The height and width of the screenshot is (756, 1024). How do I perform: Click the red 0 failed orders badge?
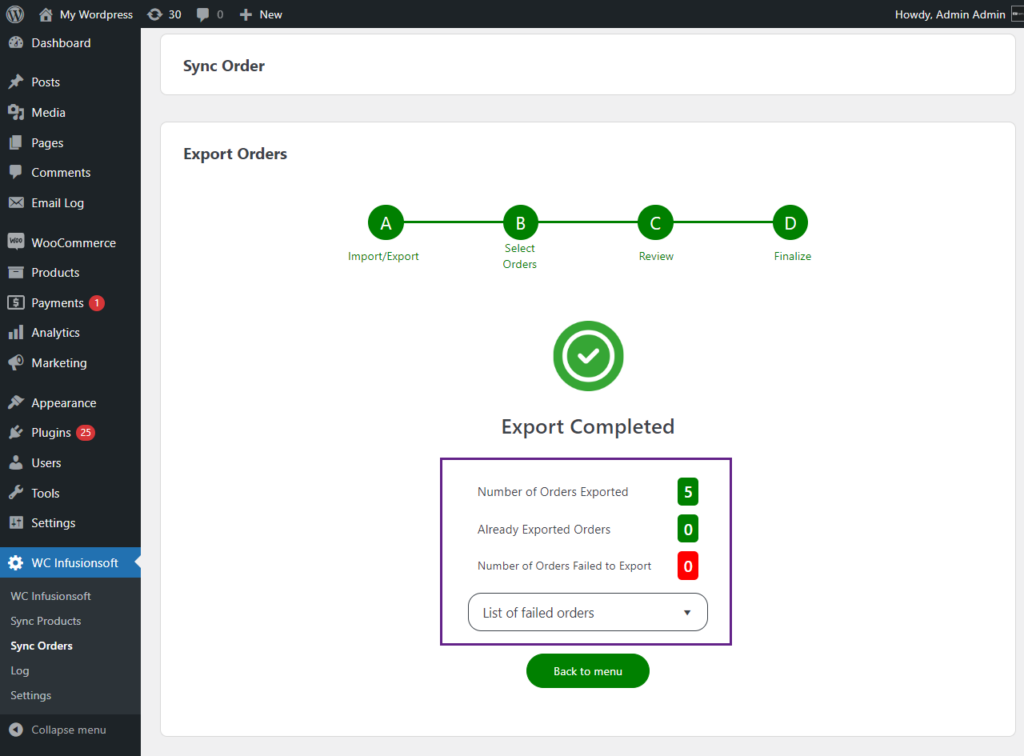point(688,566)
